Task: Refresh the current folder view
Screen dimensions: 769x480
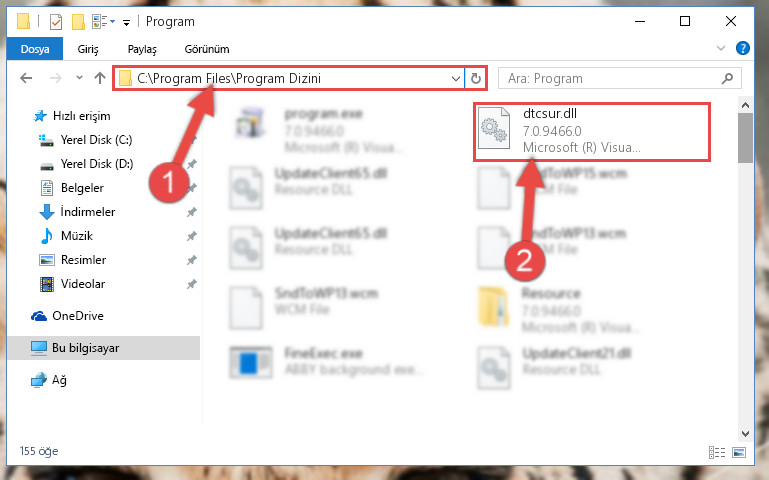Action: pos(476,78)
